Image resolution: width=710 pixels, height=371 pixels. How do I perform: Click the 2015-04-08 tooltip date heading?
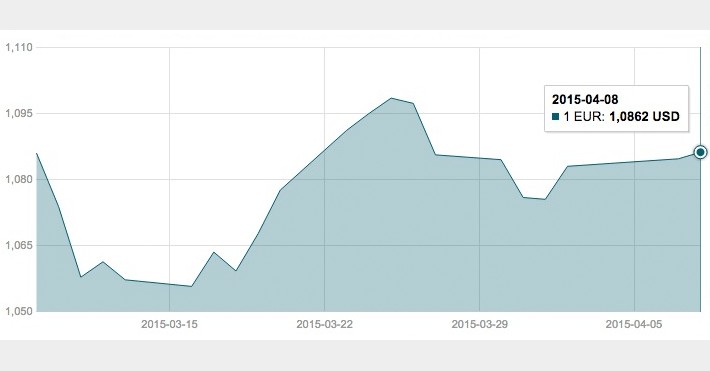coord(585,100)
